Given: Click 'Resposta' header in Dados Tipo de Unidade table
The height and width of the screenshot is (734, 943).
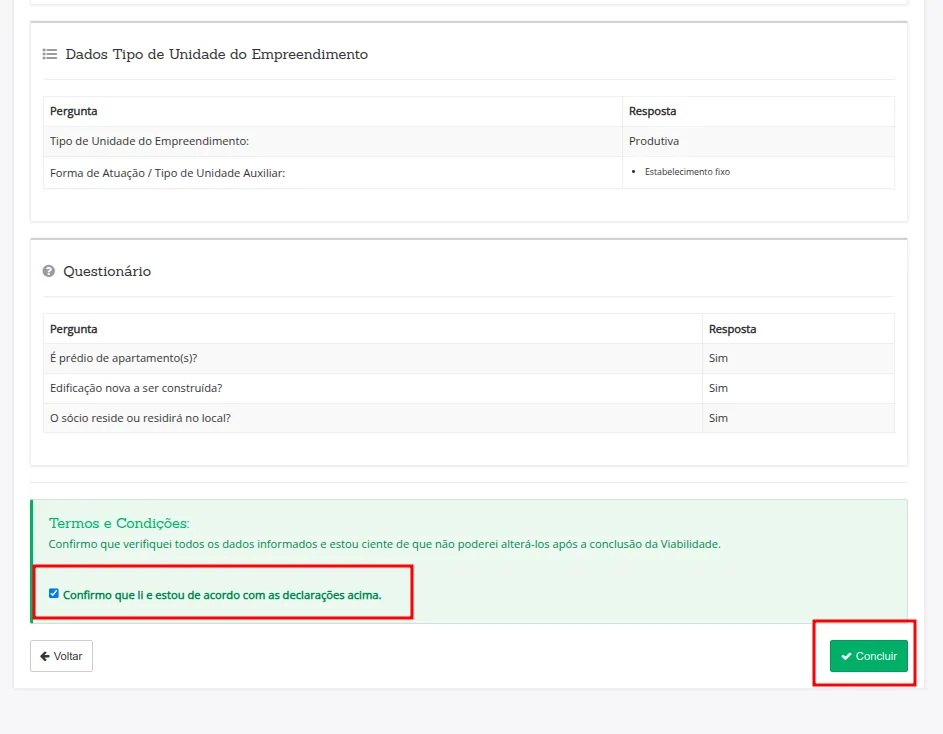Looking at the screenshot, I should 653,111.
